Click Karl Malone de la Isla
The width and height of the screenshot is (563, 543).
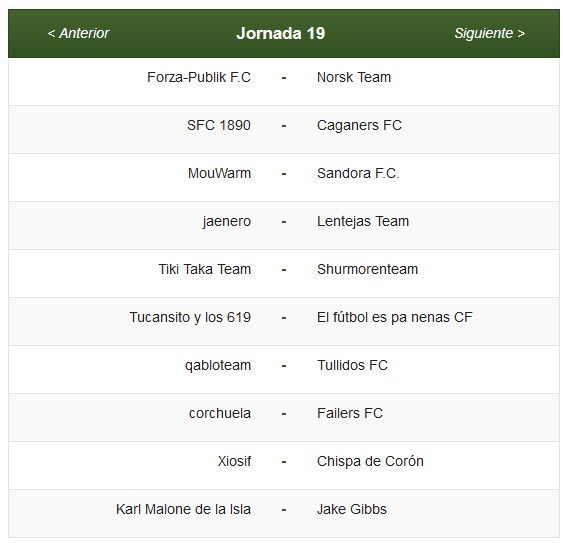tap(183, 509)
